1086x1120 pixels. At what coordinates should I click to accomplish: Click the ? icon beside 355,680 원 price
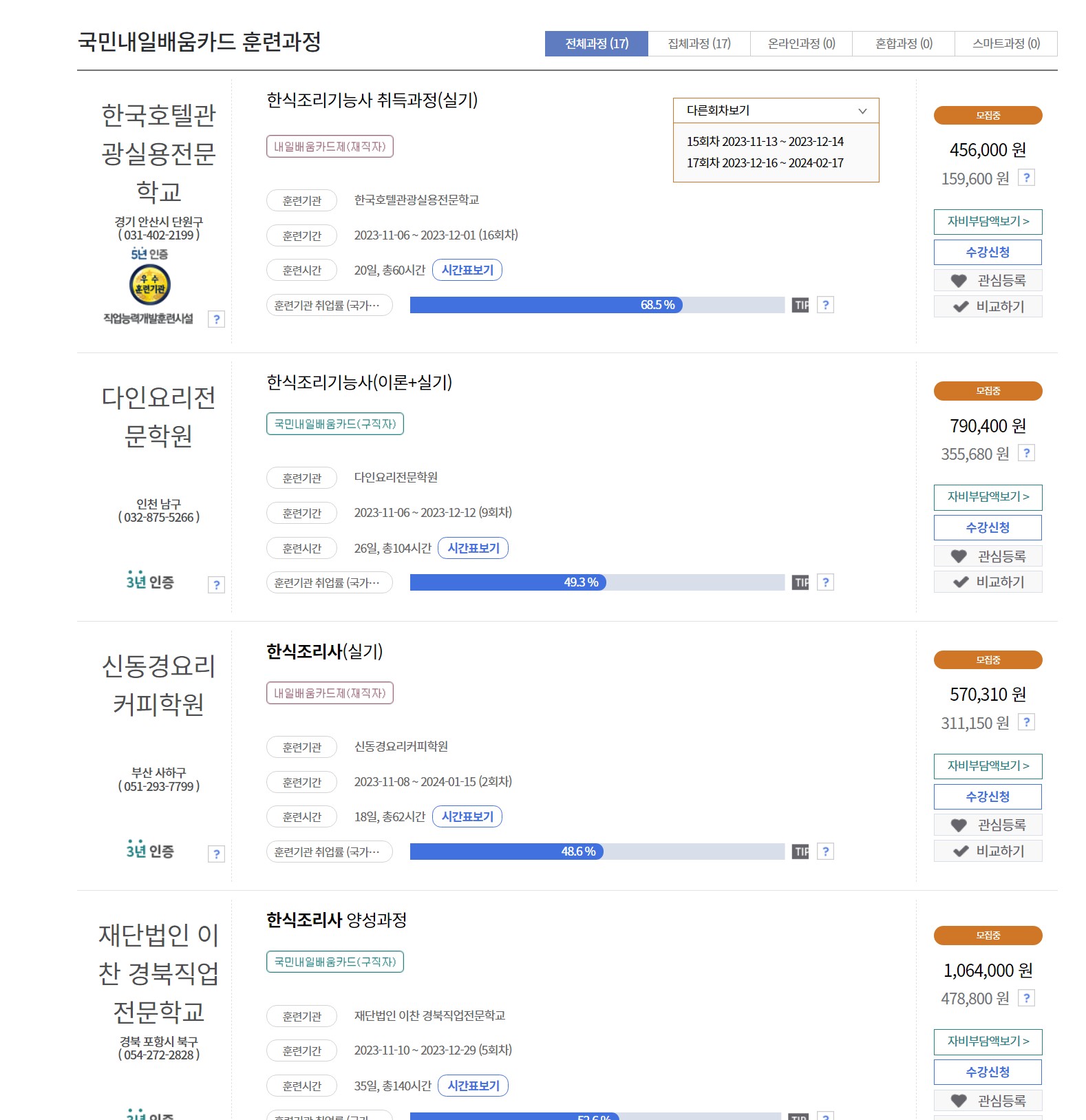tap(1027, 453)
